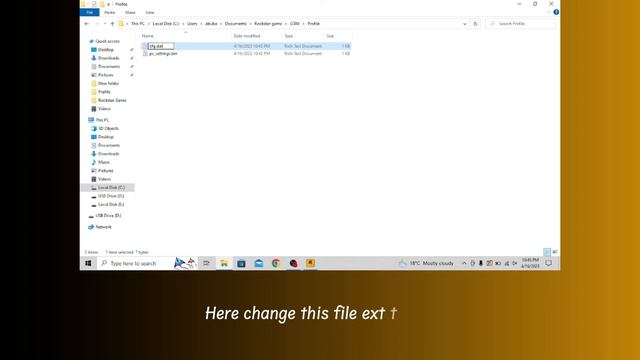Image resolution: width=640 pixels, height=360 pixels.
Task: Open Rockstar Games in Quick access
Action: (112, 100)
